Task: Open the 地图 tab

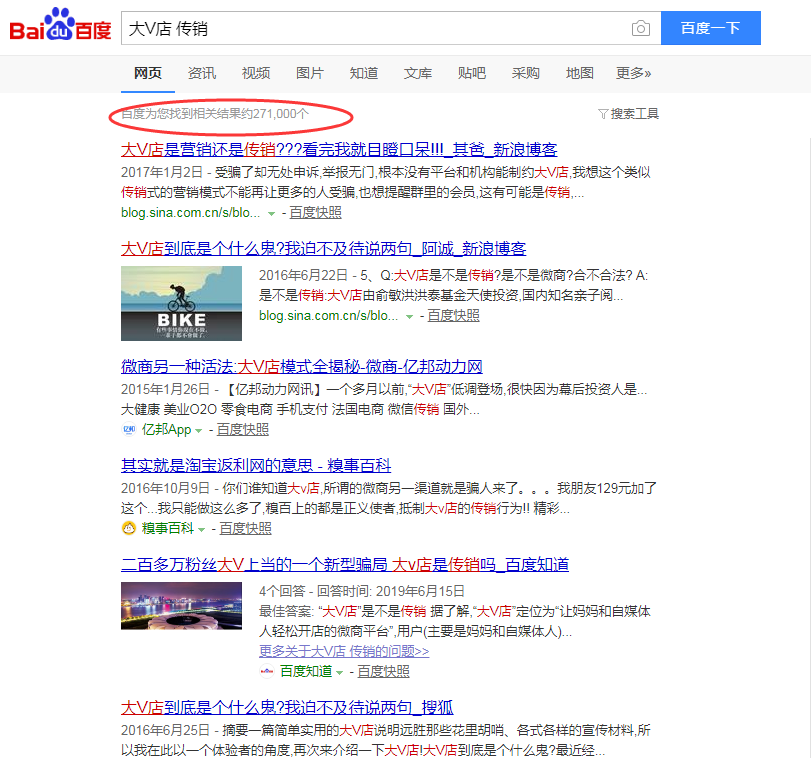Action: [580, 73]
